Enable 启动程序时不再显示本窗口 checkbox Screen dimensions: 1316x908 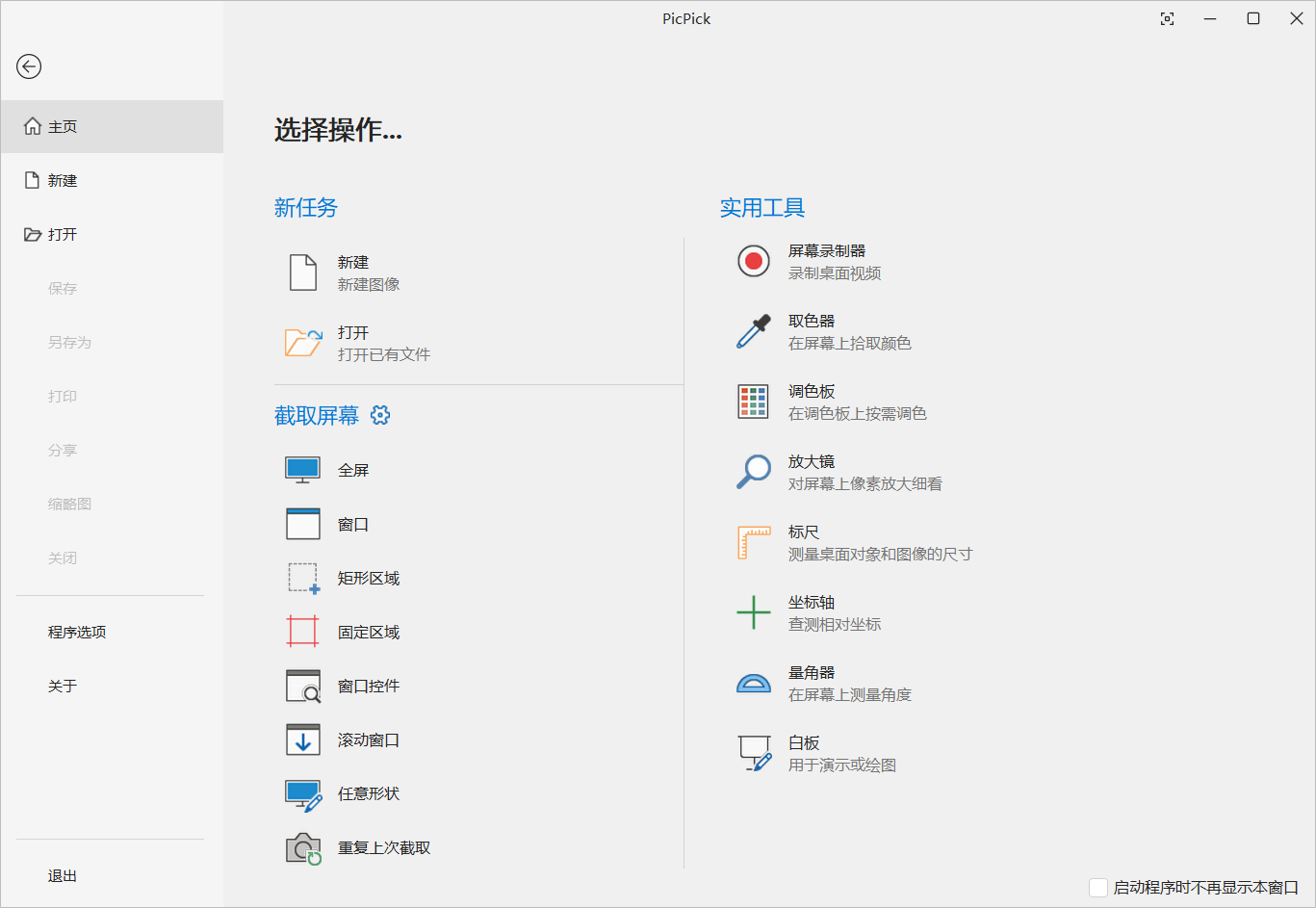[x=1098, y=888]
